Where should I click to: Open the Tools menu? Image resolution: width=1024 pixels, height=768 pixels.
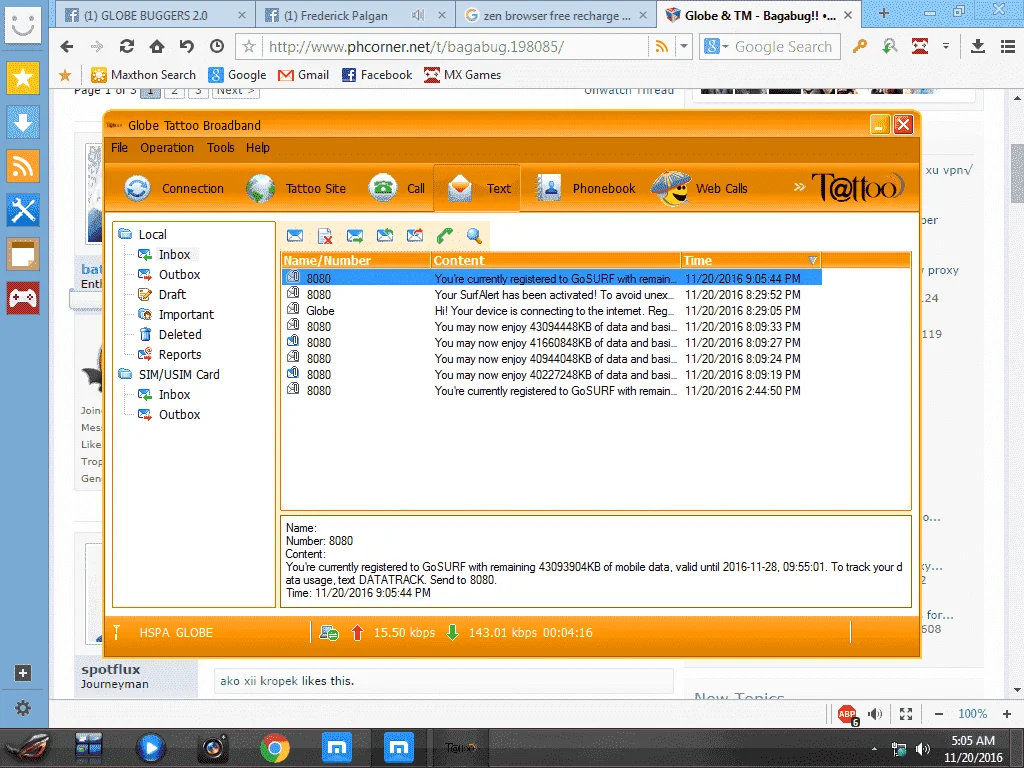click(221, 148)
